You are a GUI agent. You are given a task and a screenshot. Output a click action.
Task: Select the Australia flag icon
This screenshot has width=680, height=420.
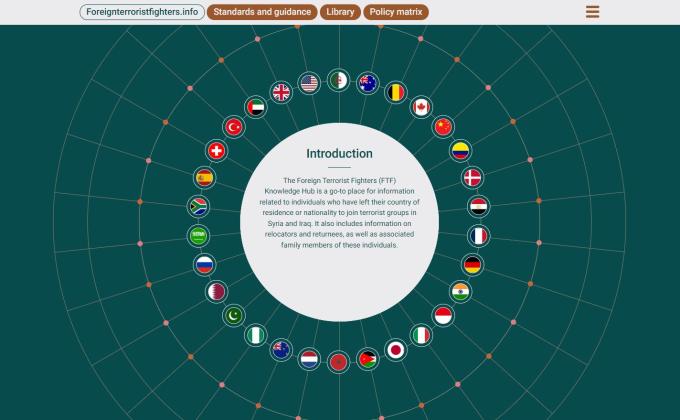[368, 83]
